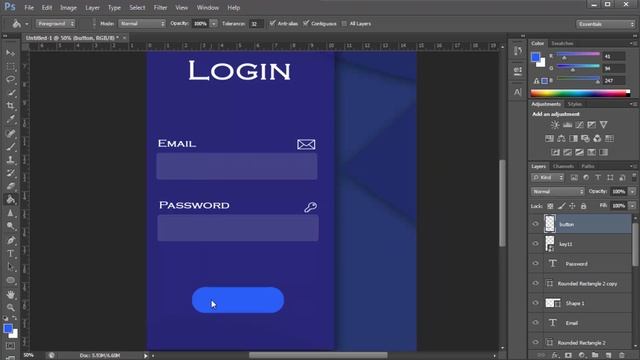Open the History panel icon

[518, 51]
